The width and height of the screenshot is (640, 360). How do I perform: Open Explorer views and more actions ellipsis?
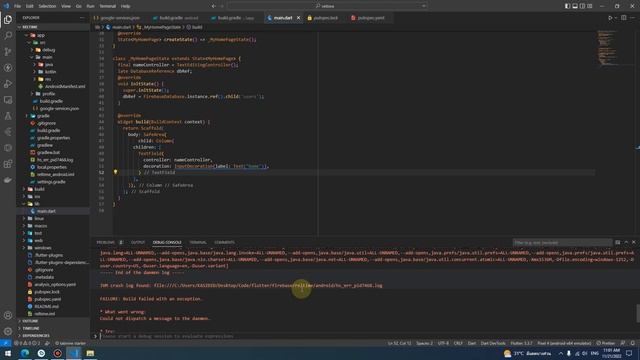click(82, 18)
